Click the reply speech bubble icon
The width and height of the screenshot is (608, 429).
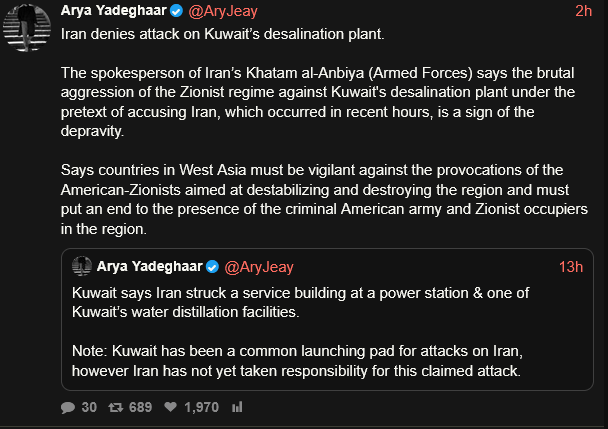tap(68, 408)
